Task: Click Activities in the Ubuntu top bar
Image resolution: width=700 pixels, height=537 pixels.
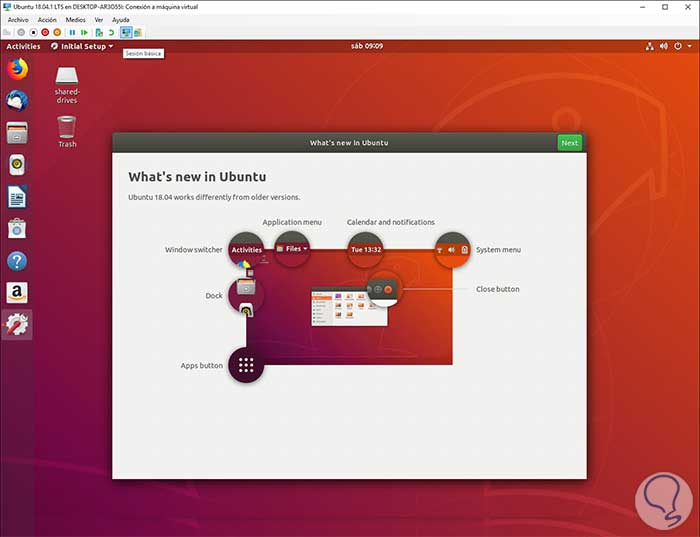Action: (23, 46)
